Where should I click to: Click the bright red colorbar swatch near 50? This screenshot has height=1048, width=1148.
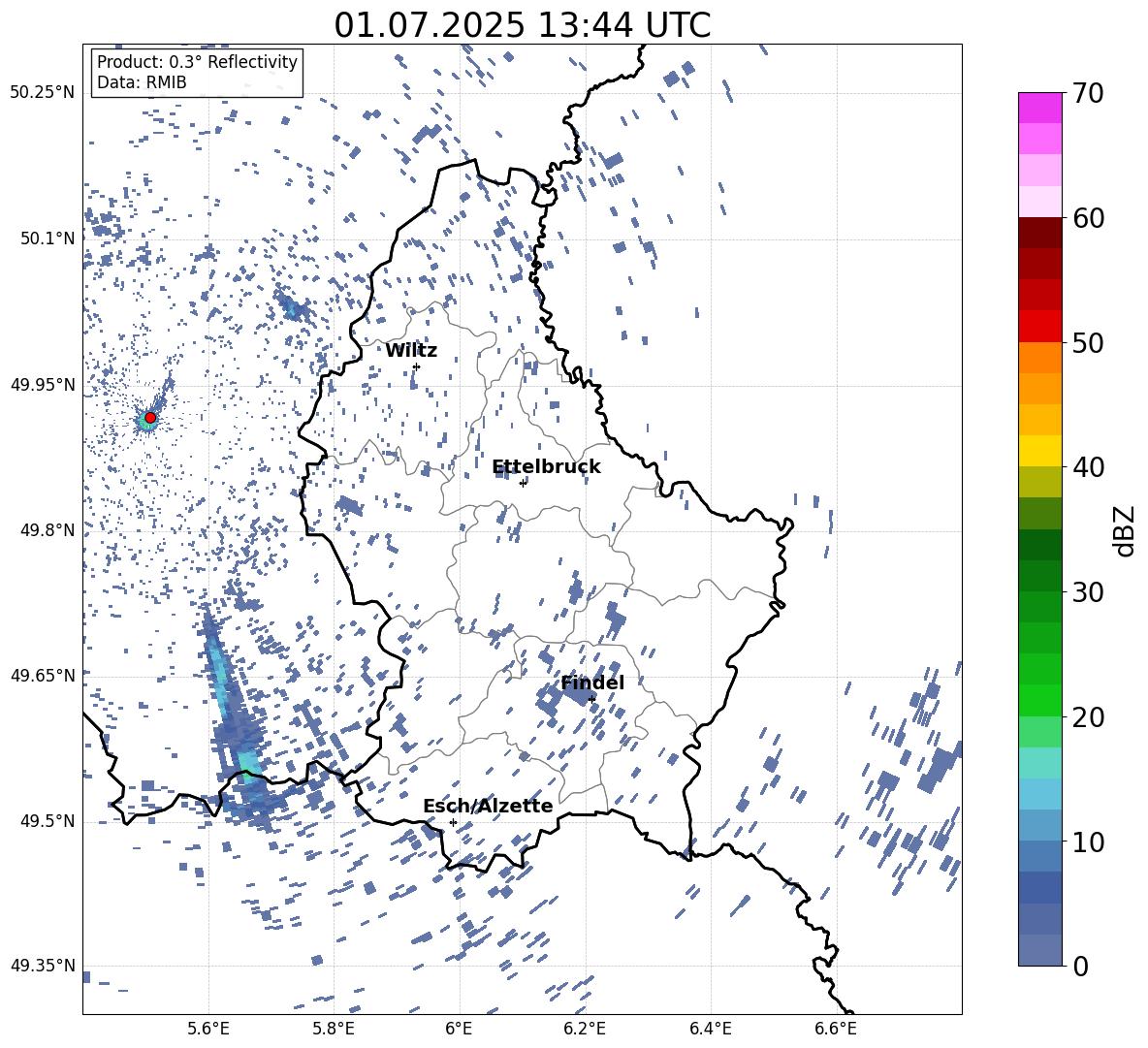click(1039, 327)
